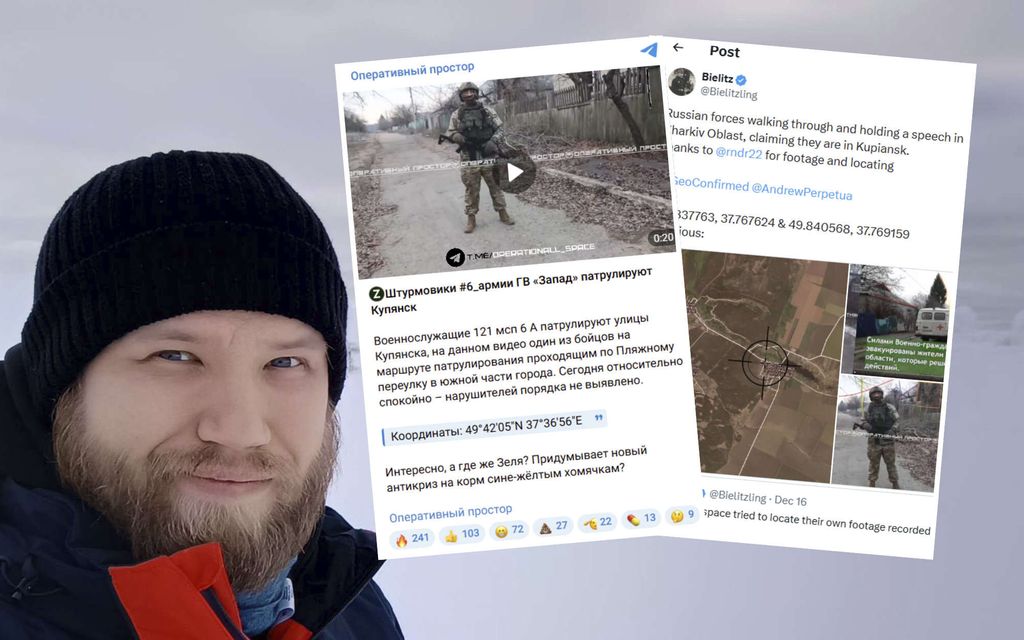Open the satellite map image with crosshair

tap(762, 366)
